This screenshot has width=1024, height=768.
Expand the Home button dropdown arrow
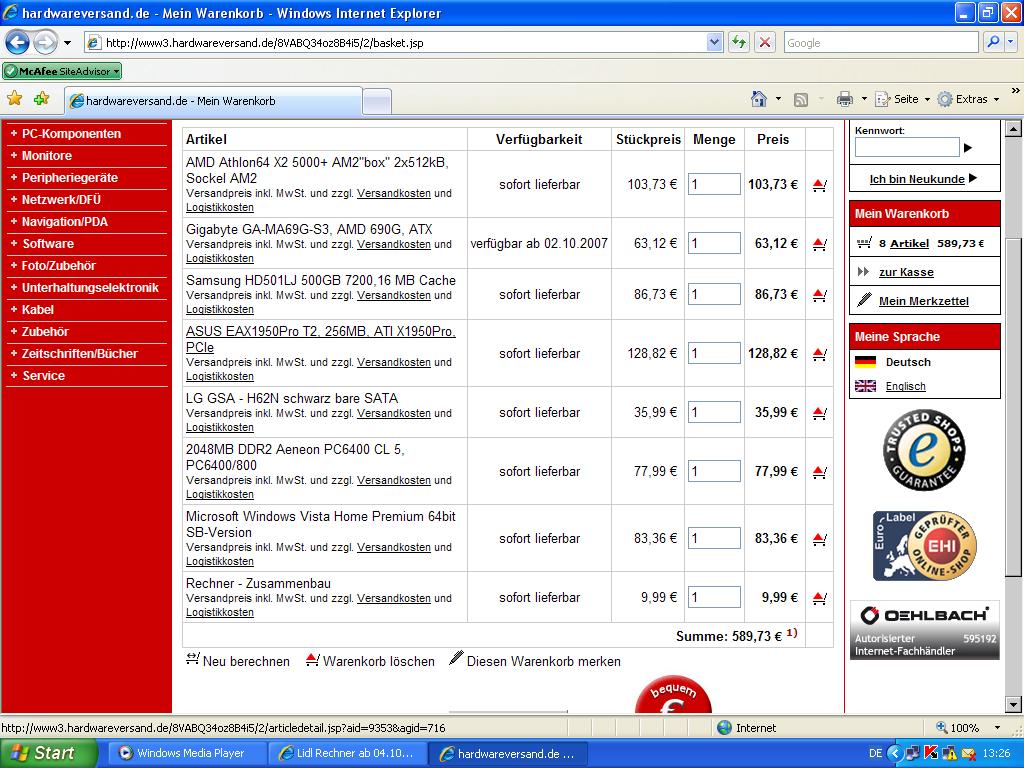click(x=778, y=99)
